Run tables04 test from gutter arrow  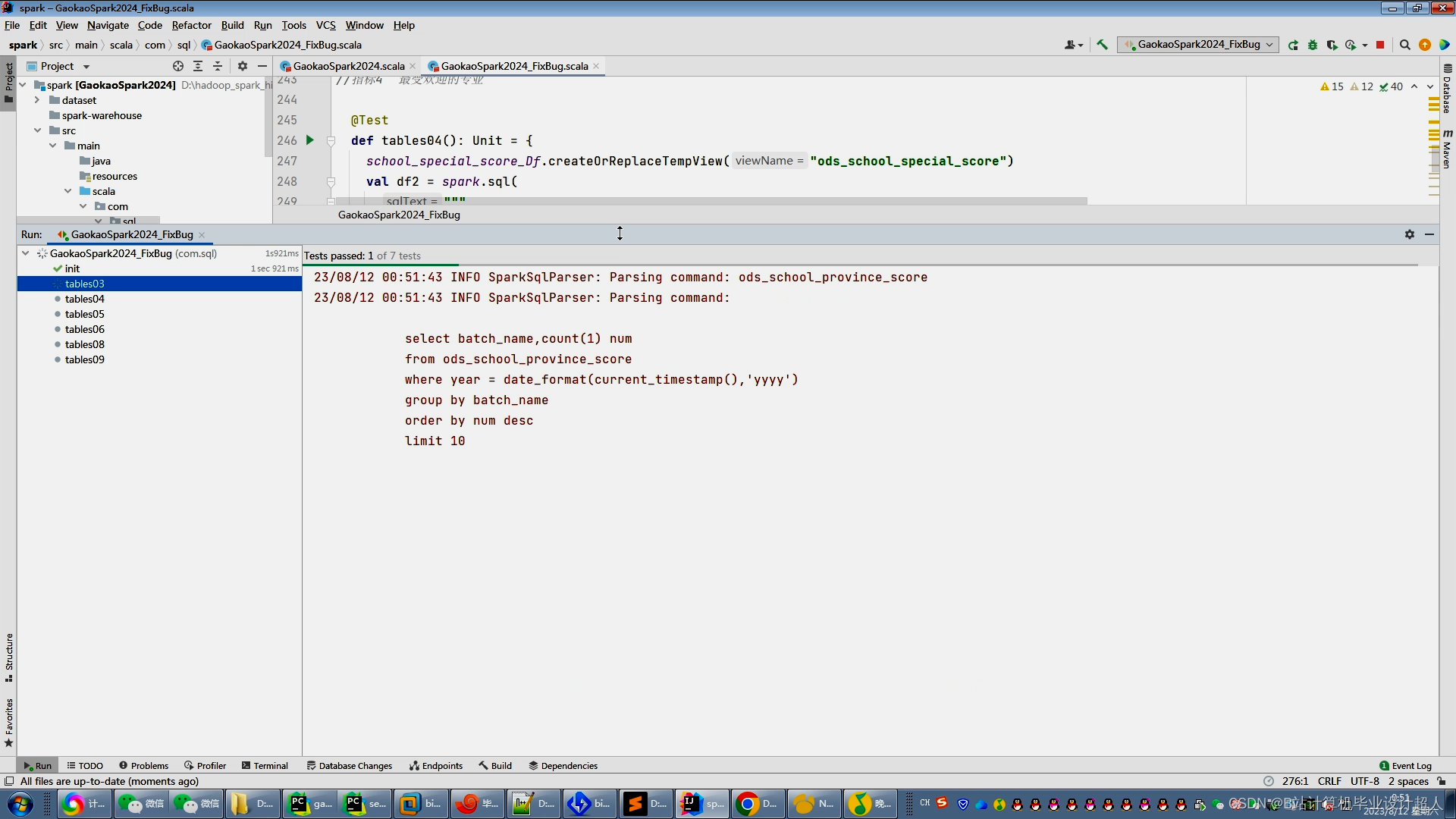[x=309, y=140]
